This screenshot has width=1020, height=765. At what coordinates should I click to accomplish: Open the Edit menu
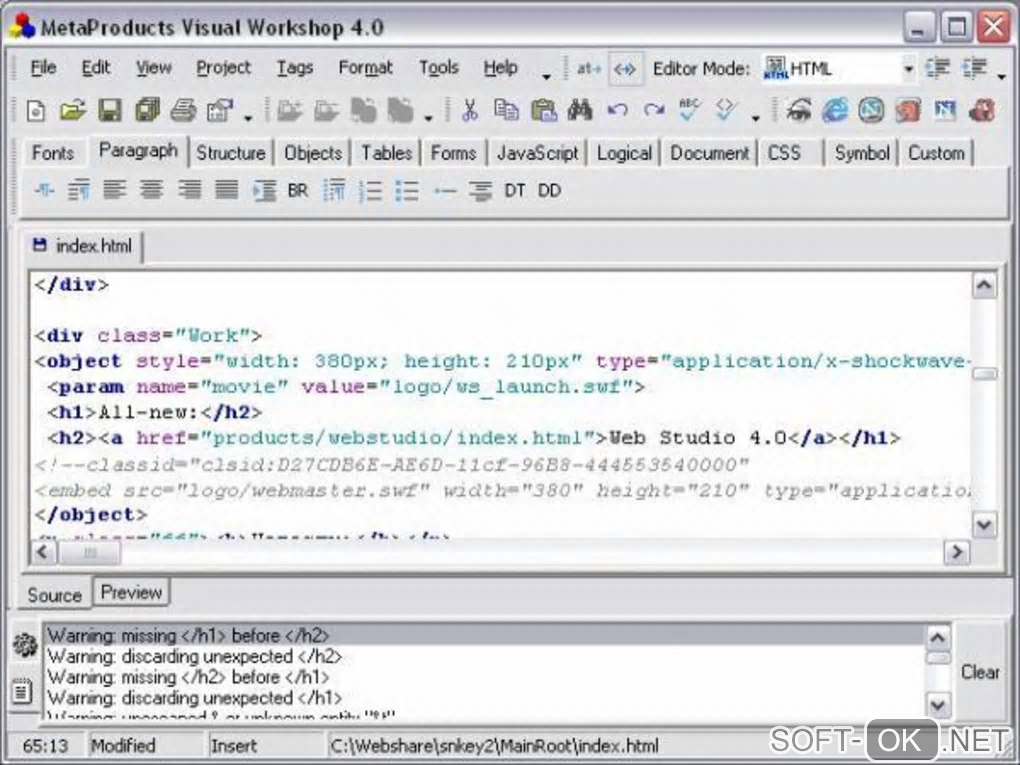[95, 68]
